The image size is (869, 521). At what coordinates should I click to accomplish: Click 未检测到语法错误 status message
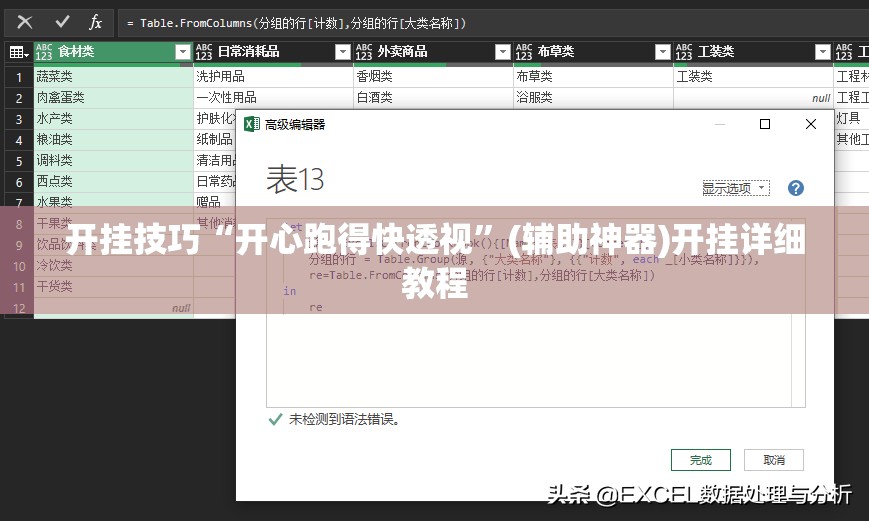tap(344, 420)
